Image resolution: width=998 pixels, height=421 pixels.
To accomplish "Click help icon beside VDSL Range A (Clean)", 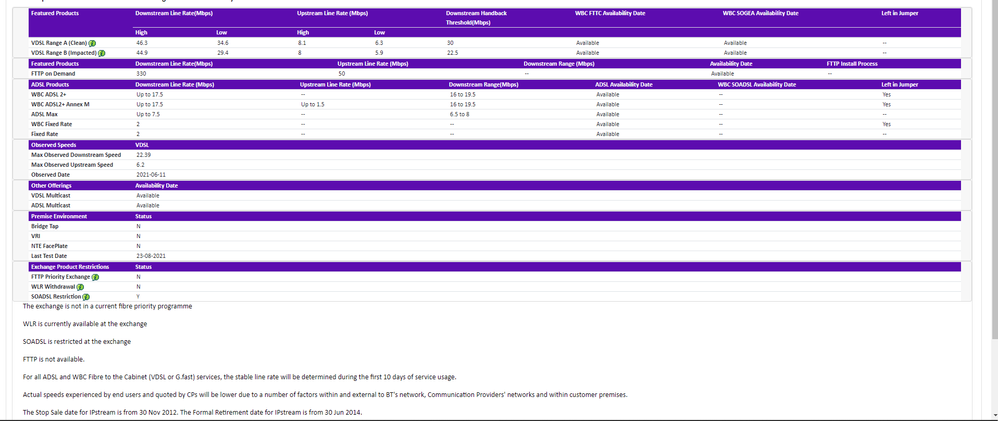I will tap(92, 44).
